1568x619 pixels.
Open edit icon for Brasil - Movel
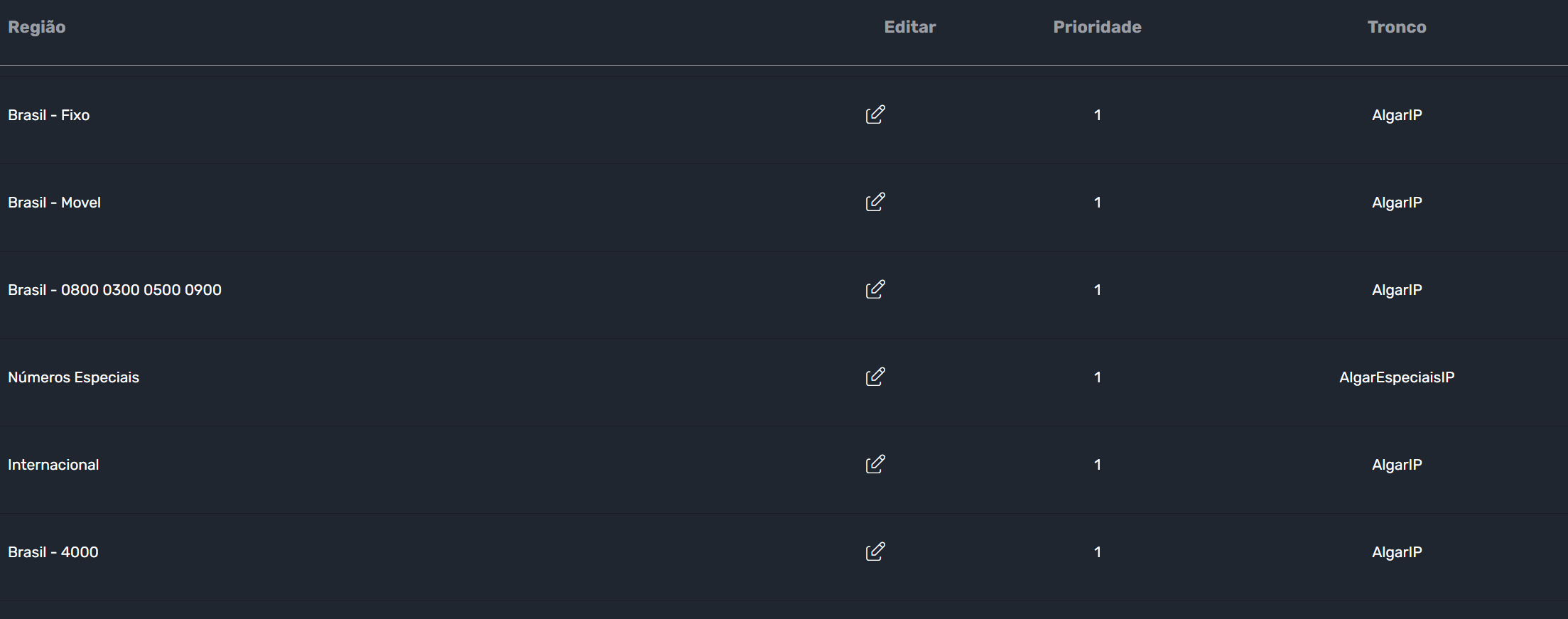point(875,202)
